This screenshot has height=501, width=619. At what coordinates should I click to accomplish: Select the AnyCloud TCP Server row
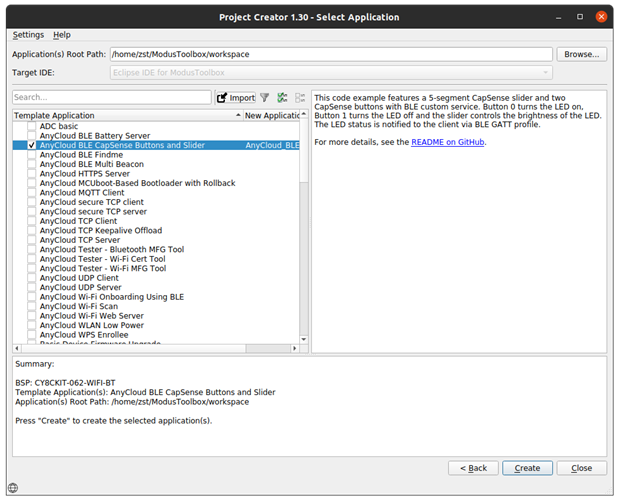[156, 240]
